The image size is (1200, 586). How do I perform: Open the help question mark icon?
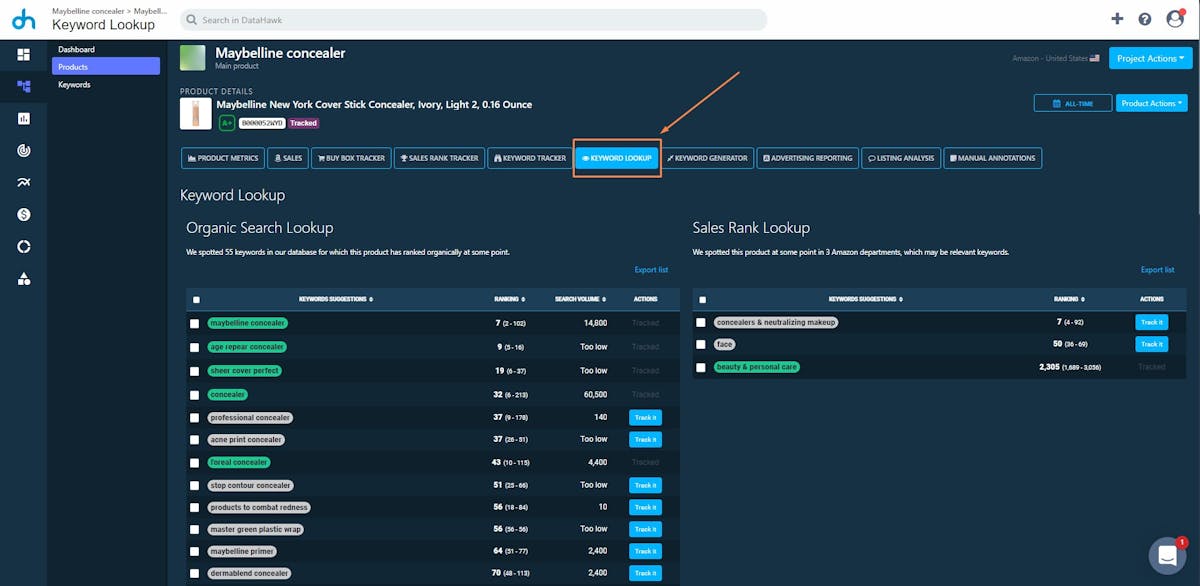click(1145, 19)
